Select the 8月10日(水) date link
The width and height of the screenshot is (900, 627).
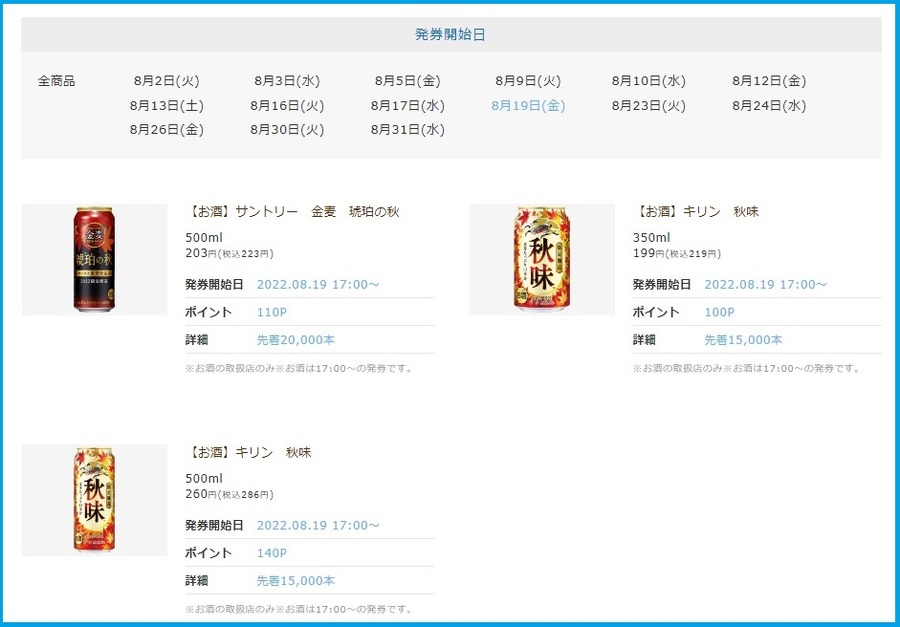click(649, 81)
